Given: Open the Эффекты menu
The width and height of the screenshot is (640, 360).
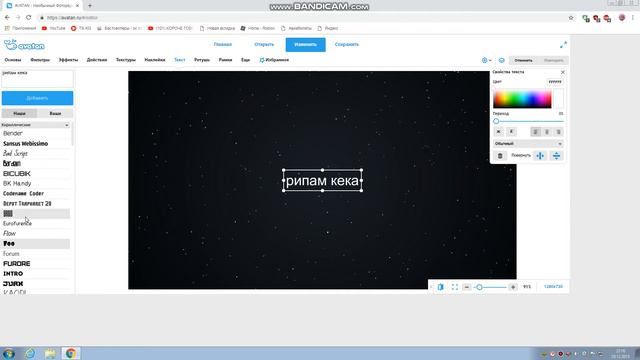Looking at the screenshot, I should click(68, 60).
